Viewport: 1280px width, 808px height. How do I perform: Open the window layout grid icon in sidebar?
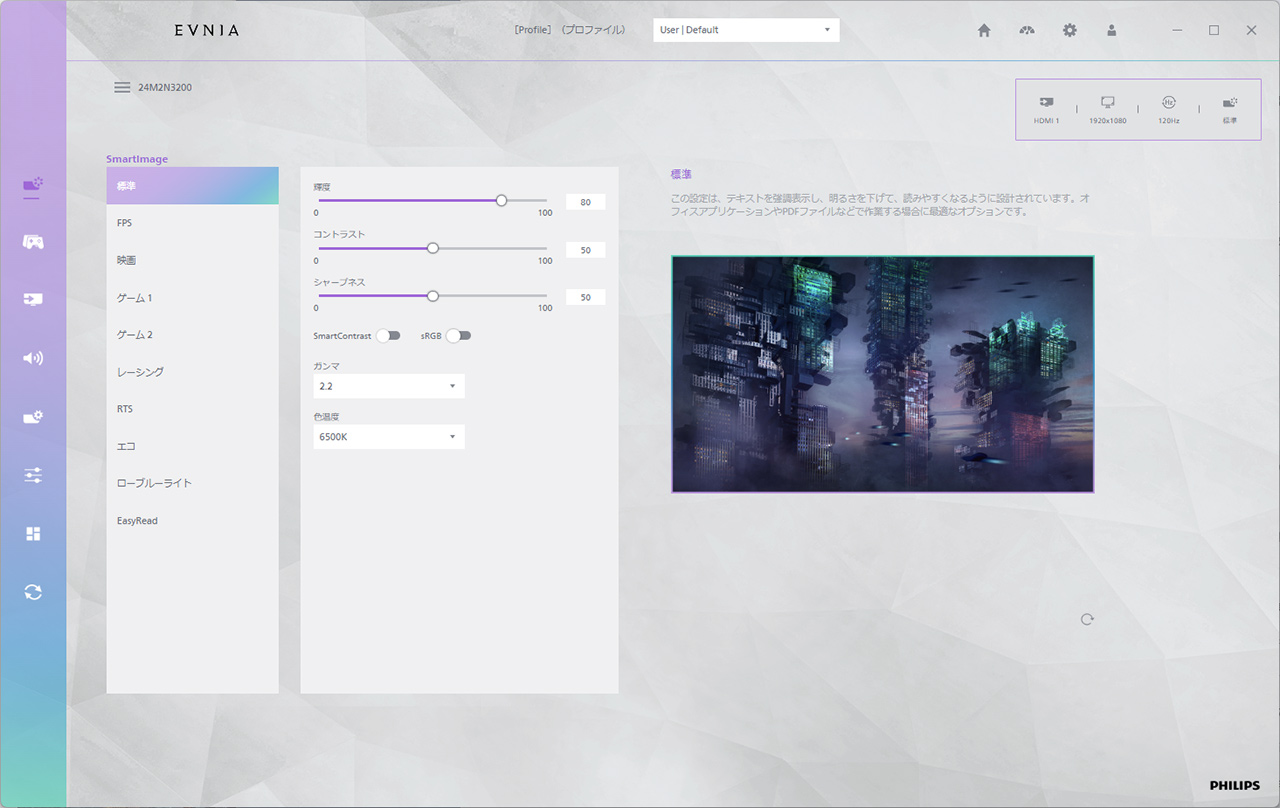(x=33, y=534)
